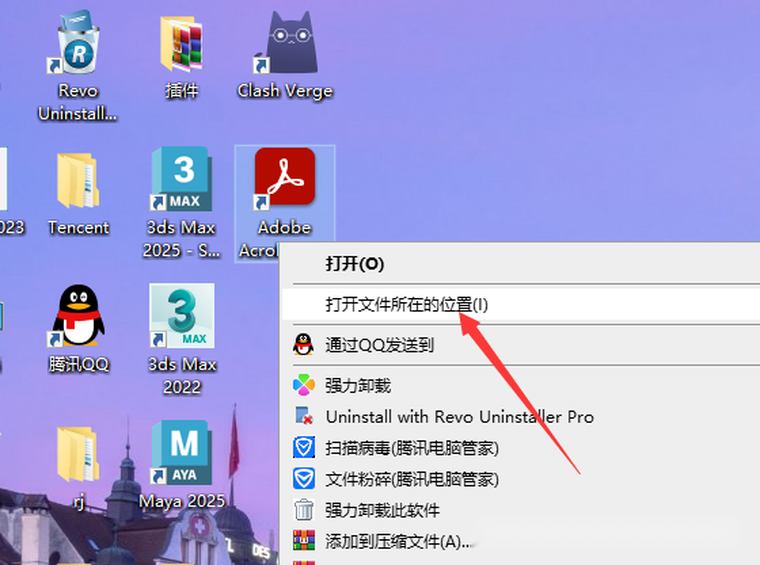
Task: Choose 扫描病毒(腾讯电脑管家) menu entry
Action: click(411, 447)
